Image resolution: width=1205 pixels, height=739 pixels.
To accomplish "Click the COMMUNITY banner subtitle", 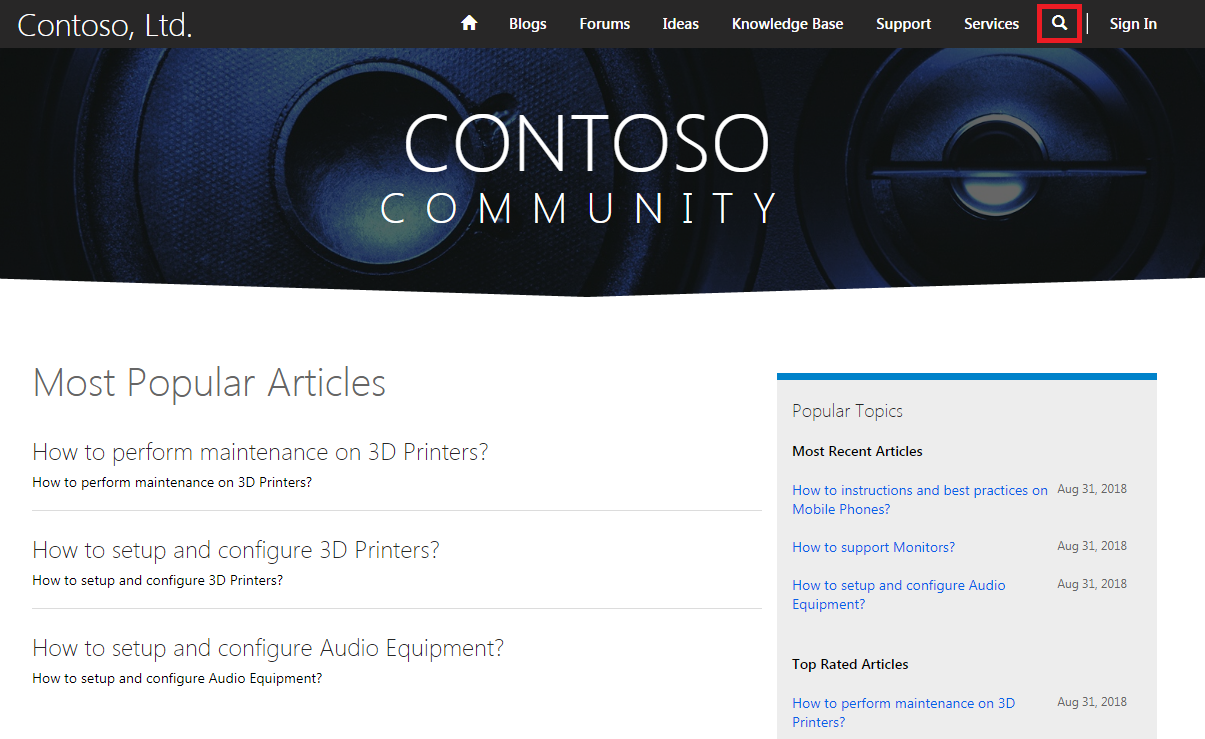I will pos(580,208).
